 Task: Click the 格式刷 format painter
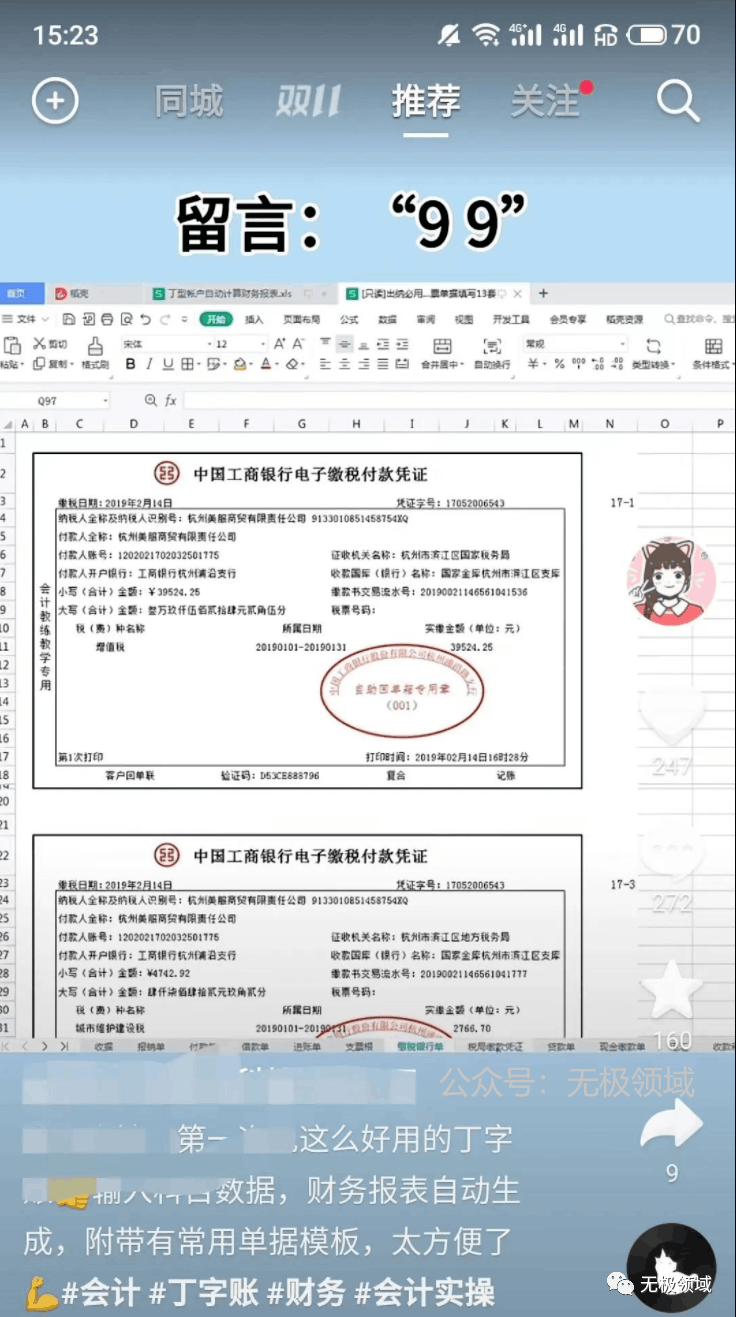coord(95,354)
